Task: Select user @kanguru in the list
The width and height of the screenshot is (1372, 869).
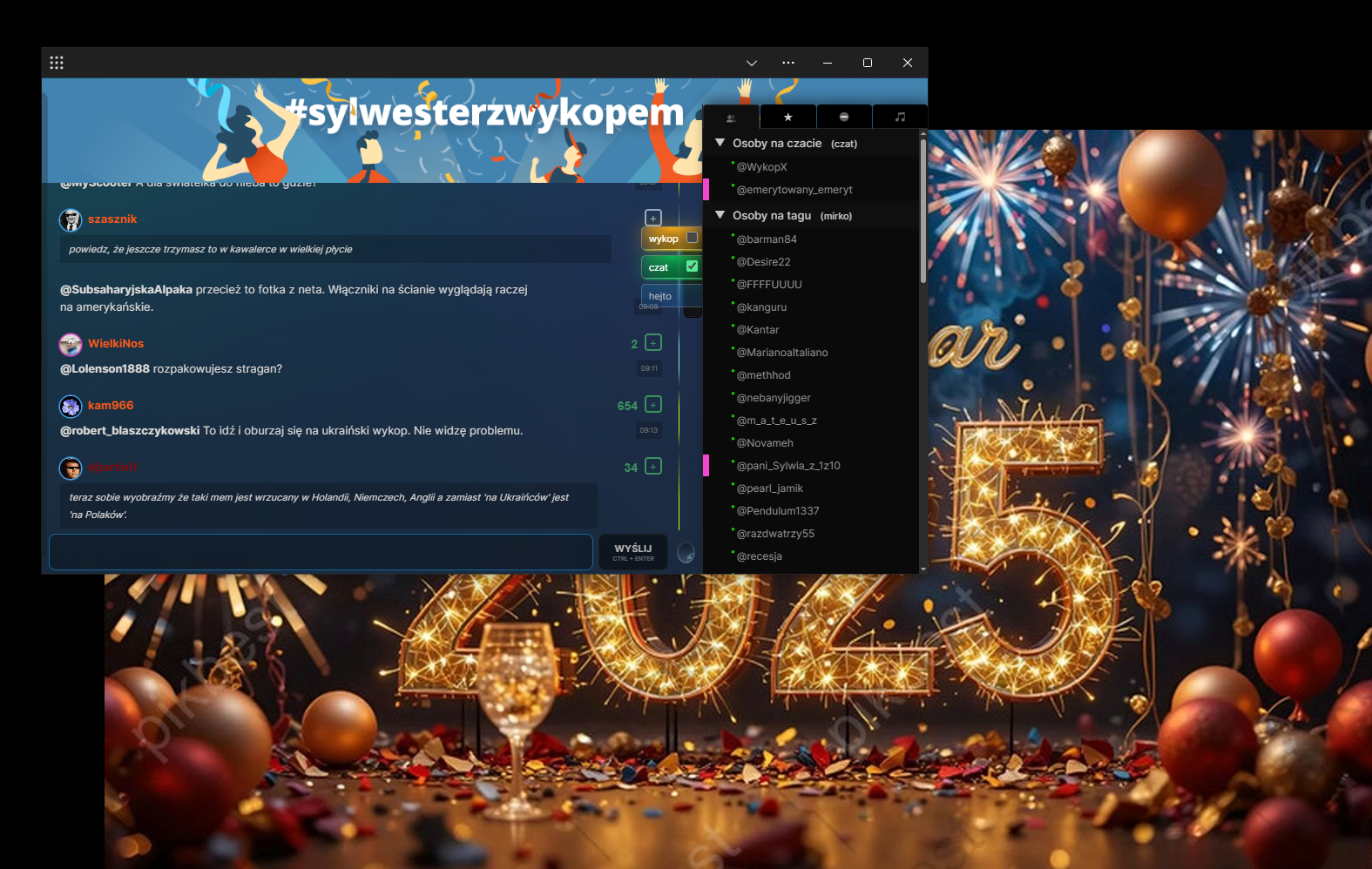Action: (x=761, y=307)
